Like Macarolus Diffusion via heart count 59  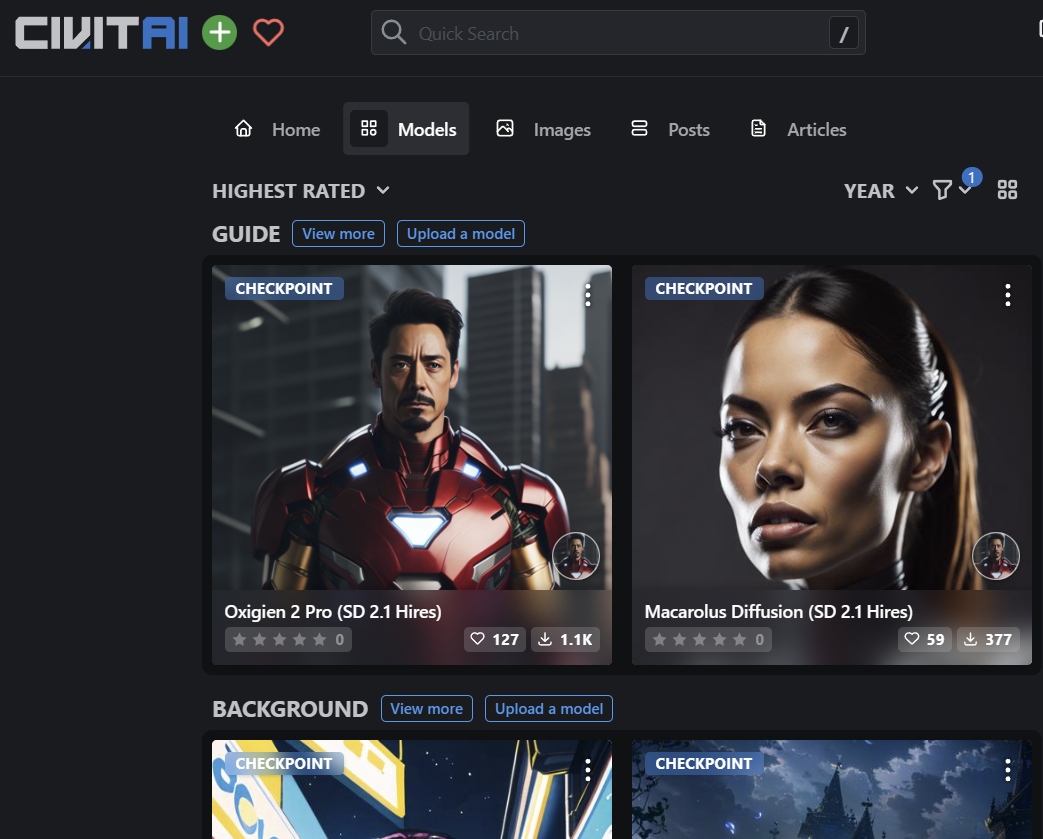(924, 639)
